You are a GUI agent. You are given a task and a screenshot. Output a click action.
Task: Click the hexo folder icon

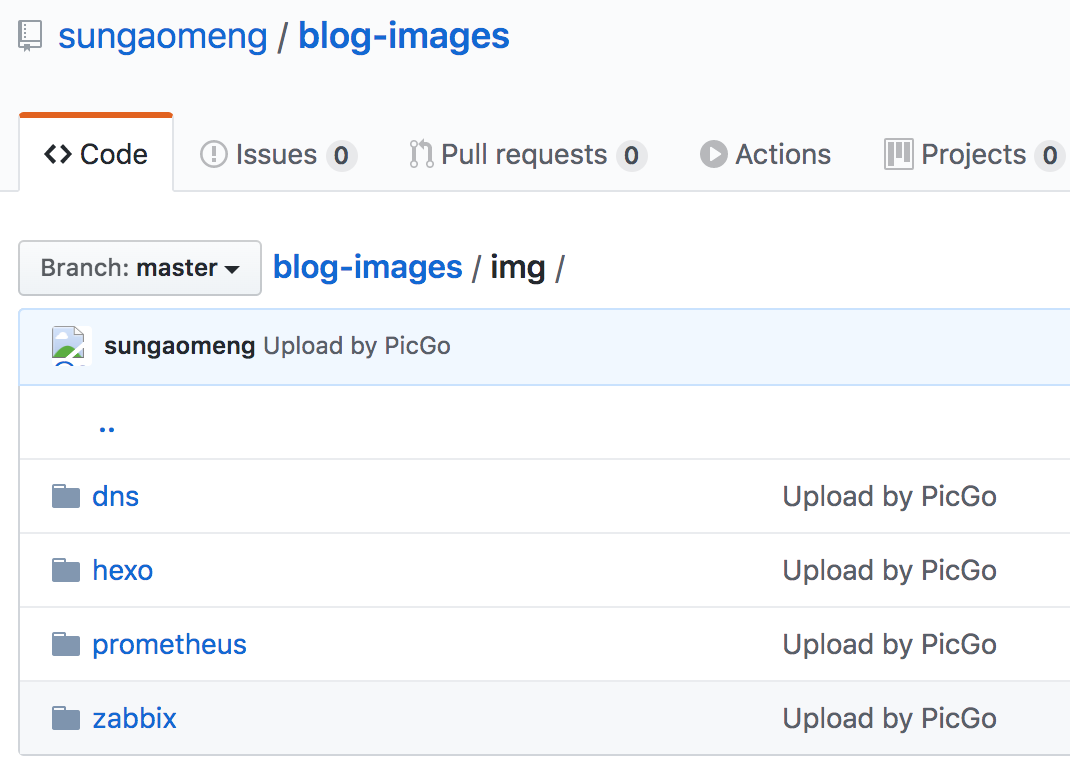[x=66, y=571]
